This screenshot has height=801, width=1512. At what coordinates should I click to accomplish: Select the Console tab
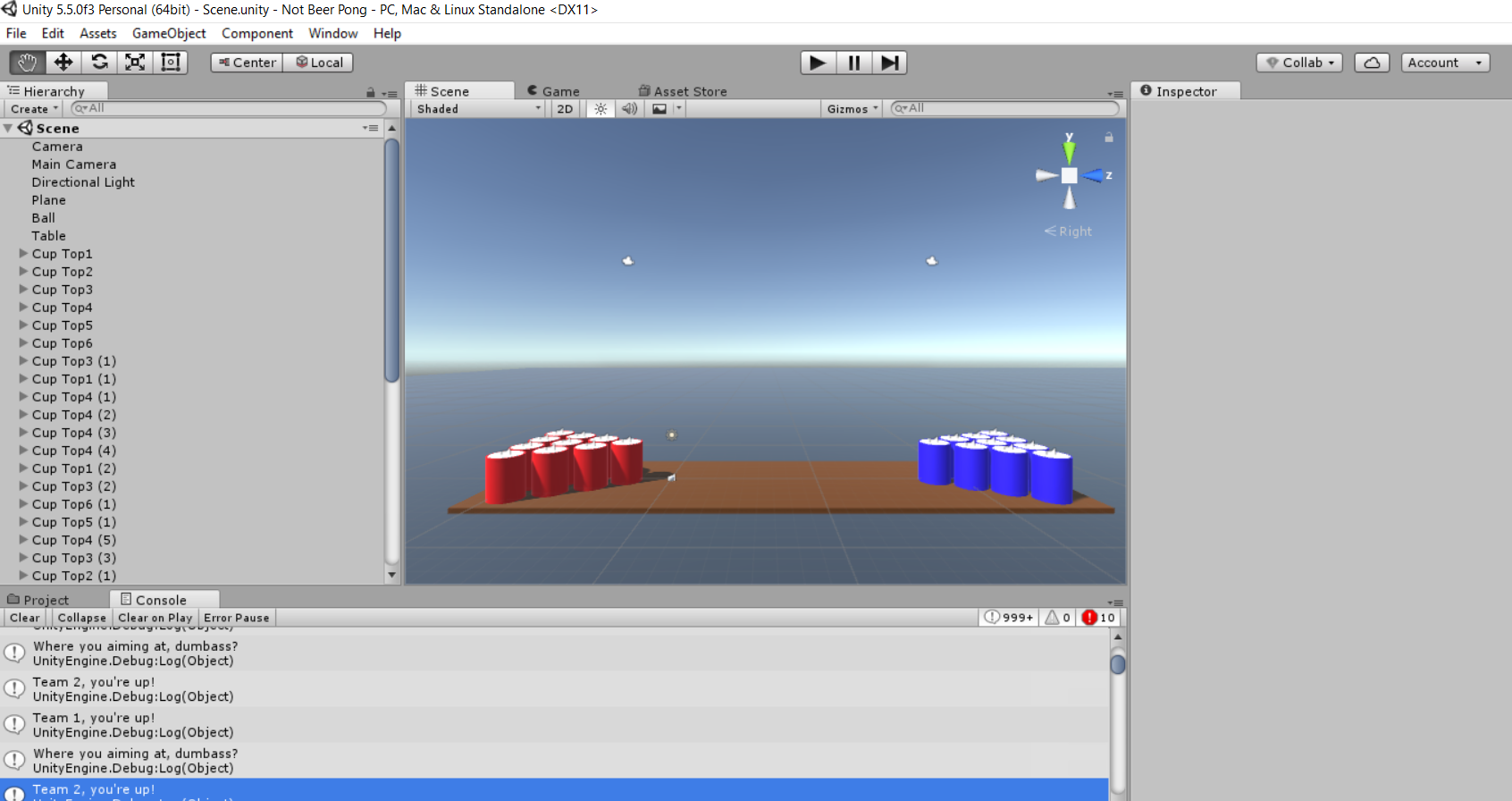164,600
